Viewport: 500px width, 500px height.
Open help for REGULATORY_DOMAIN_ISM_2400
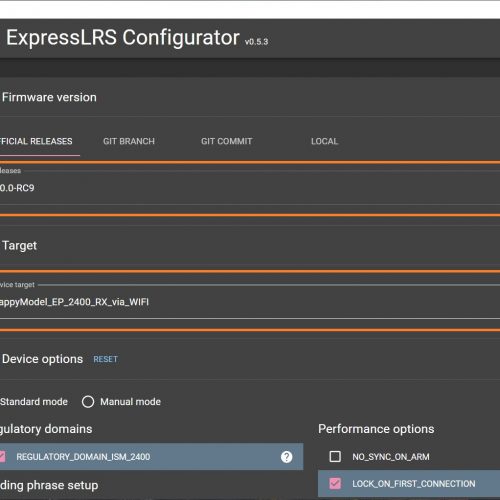286,457
